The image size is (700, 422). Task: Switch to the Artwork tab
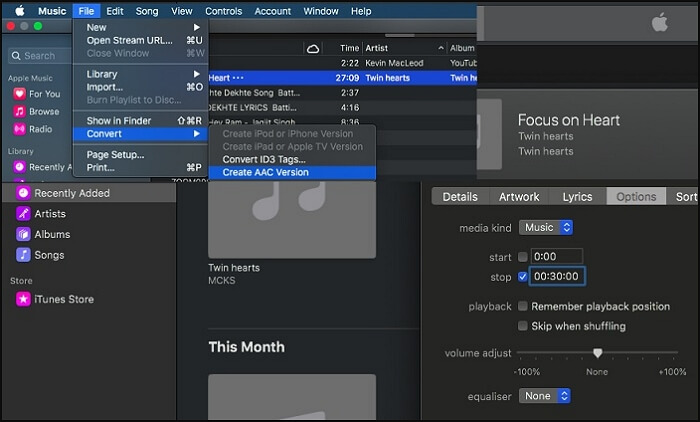519,197
